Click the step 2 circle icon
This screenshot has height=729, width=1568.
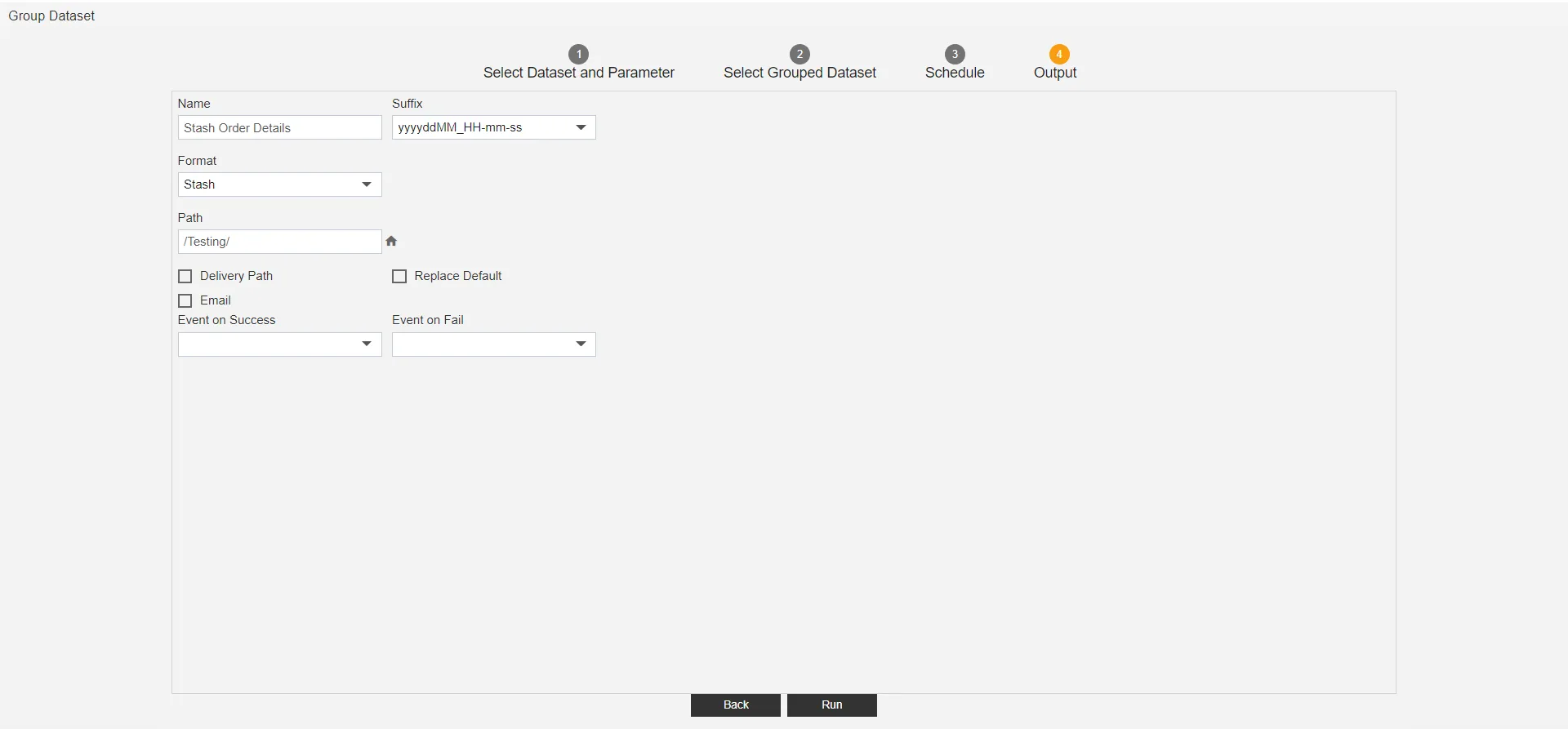(800, 54)
